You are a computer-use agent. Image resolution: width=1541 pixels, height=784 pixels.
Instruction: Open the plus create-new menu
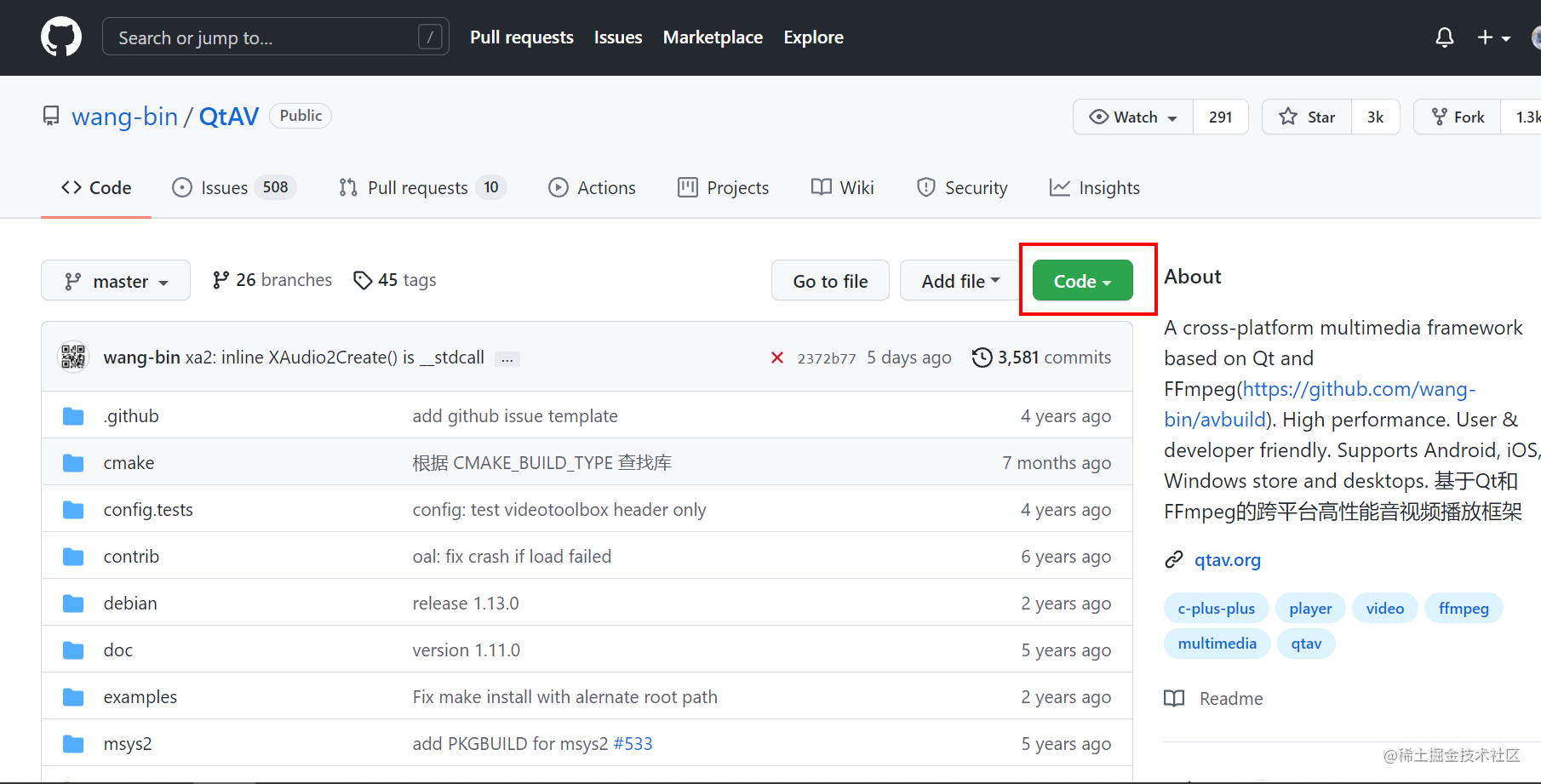(x=1493, y=37)
